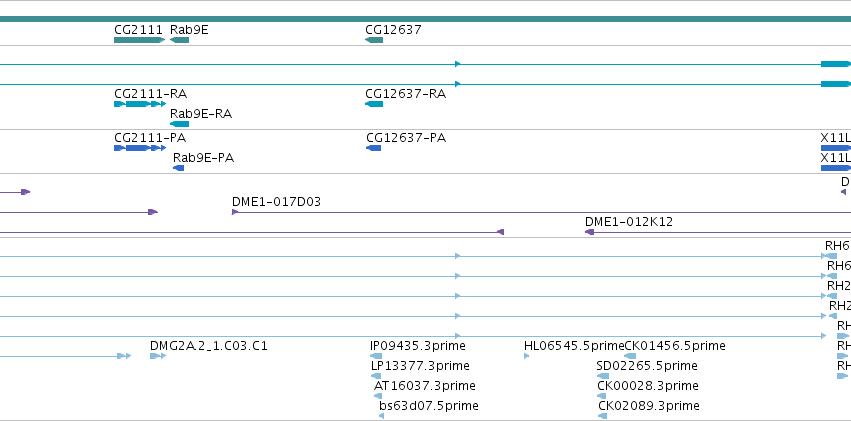851x421 pixels.
Task: Click the teal chromosome bar at top
Action: tap(426, 19)
